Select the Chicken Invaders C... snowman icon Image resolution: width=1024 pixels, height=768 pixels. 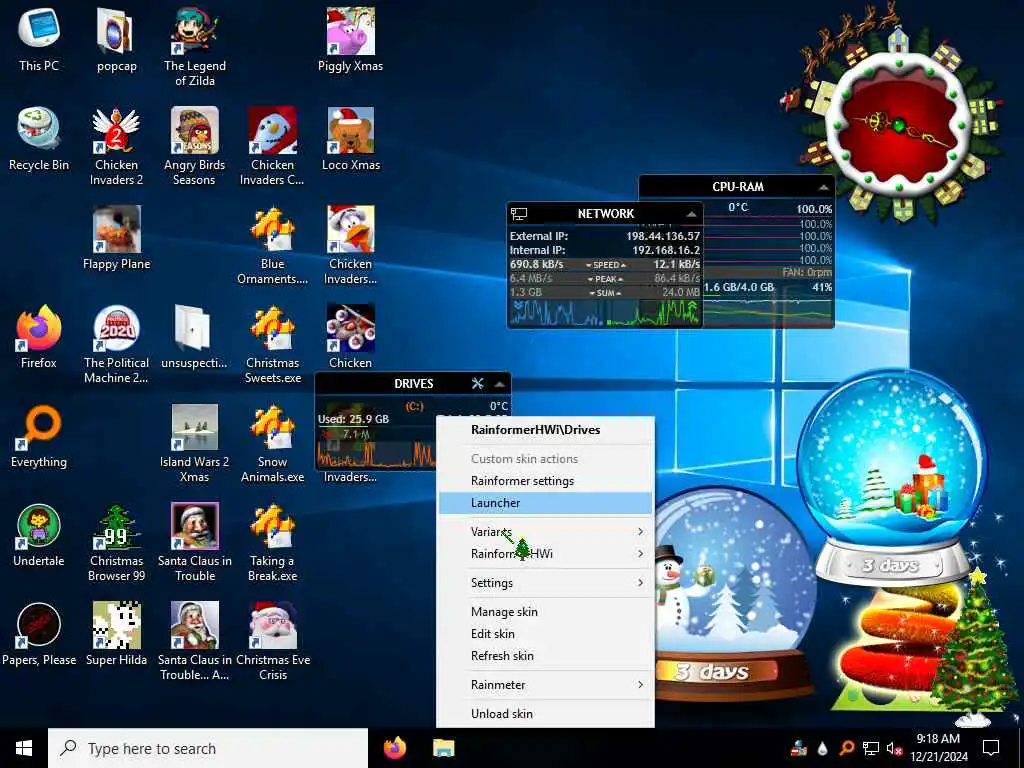pos(272,146)
